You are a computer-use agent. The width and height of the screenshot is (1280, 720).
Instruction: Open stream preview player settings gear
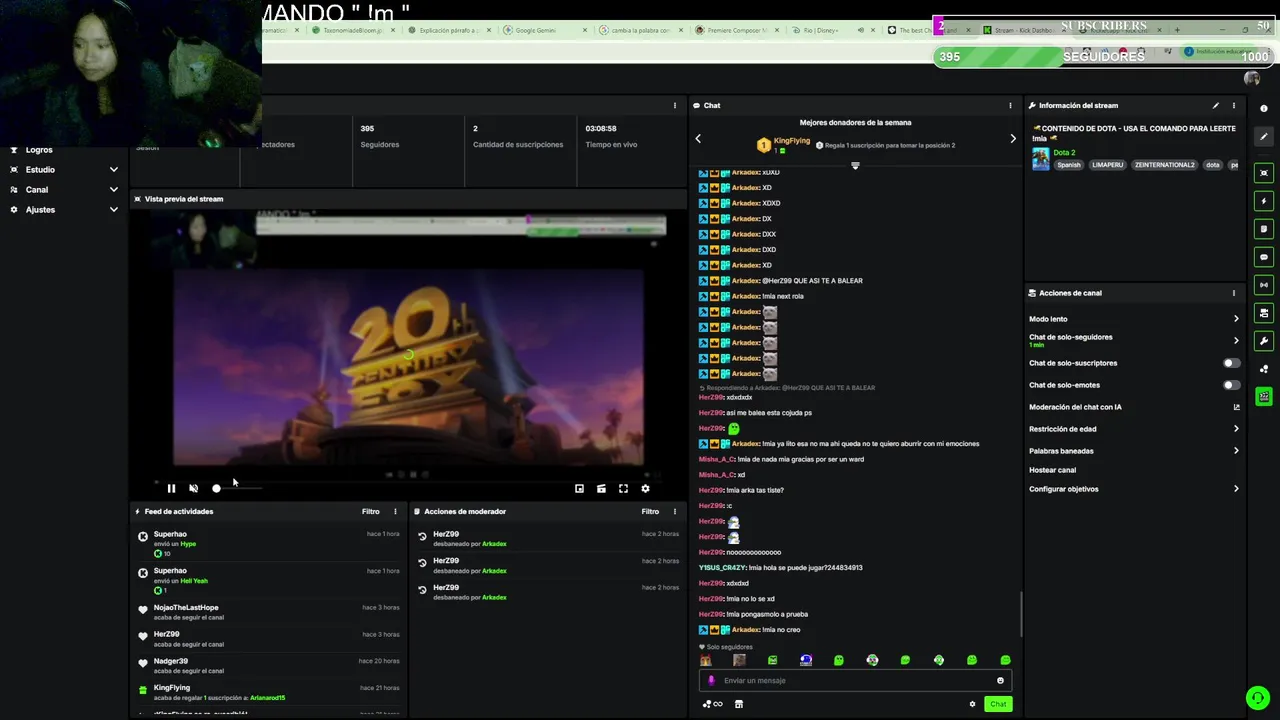pyautogui.click(x=645, y=489)
